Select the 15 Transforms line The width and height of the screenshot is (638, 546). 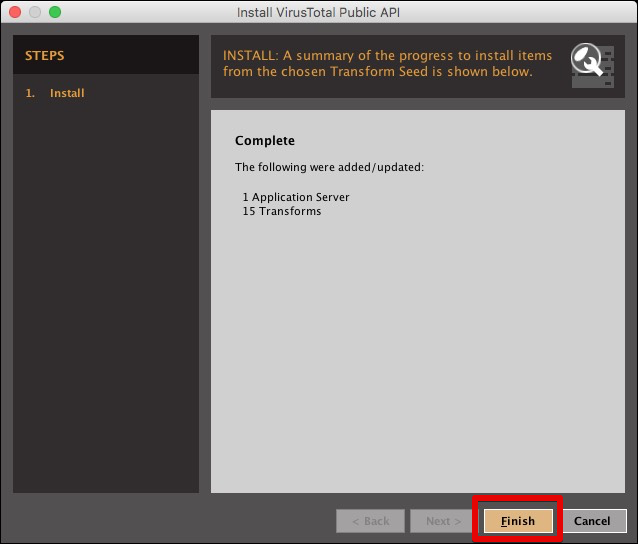click(282, 211)
